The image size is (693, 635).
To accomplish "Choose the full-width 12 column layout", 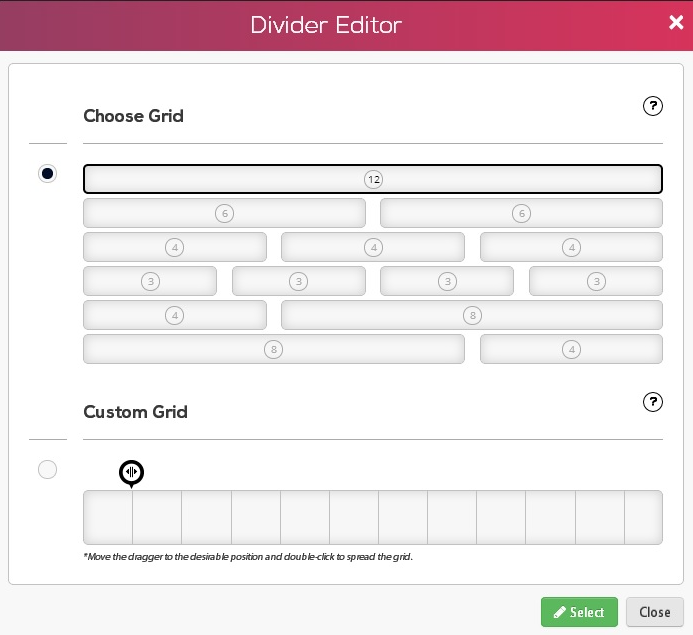I will (373, 179).
